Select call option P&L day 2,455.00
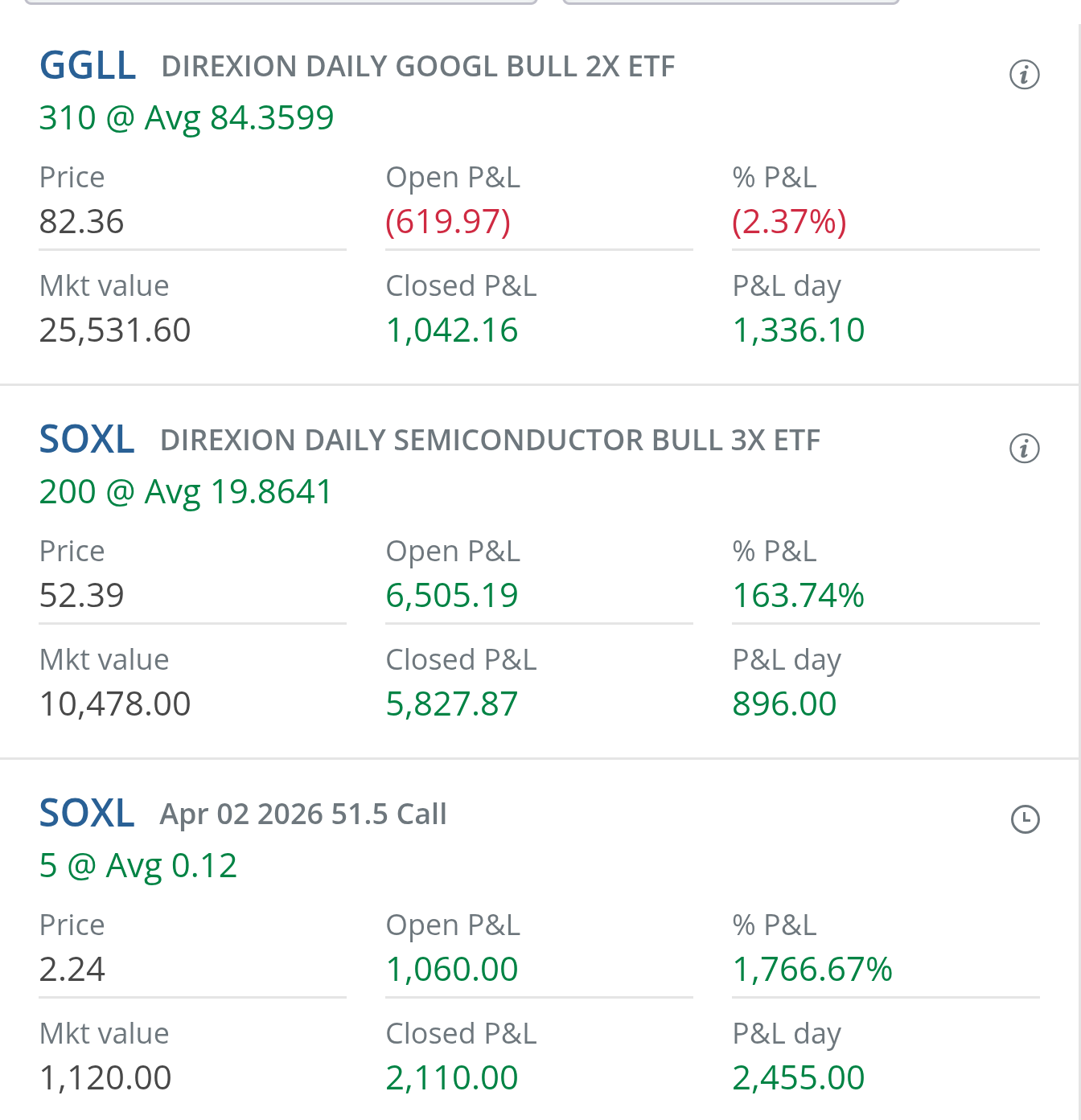1081x1120 pixels. click(x=799, y=1078)
